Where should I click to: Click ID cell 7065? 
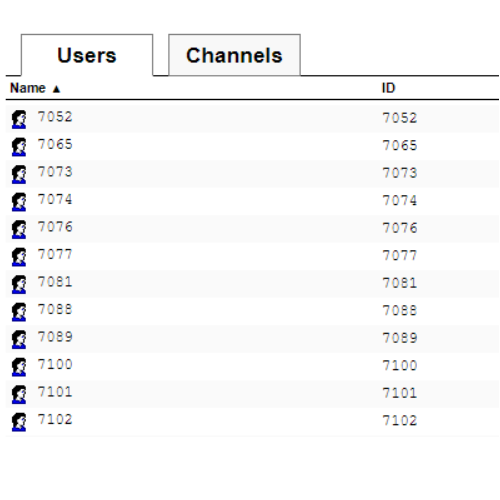coord(400,146)
